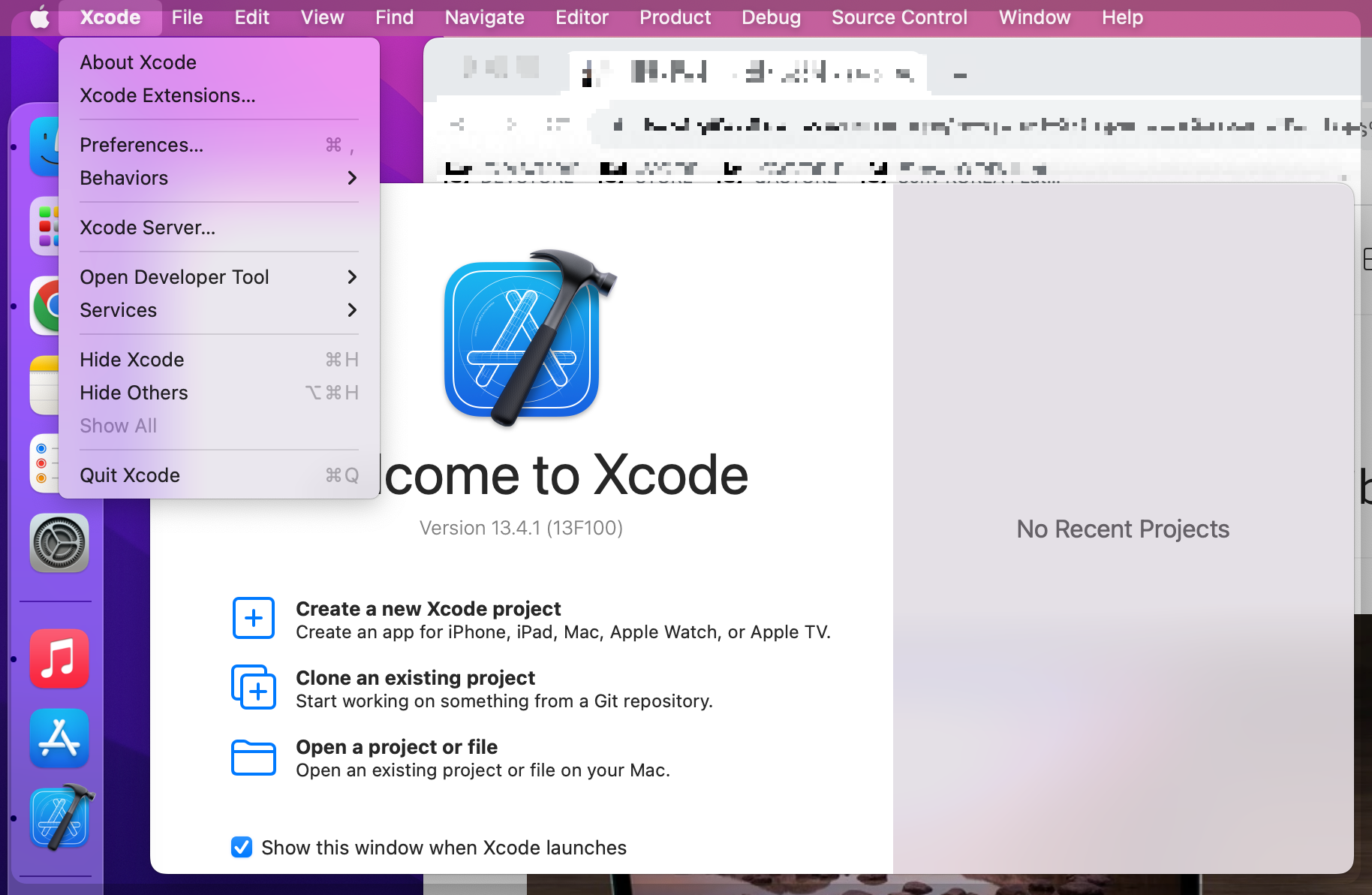
Task: Open the View menu in menu bar
Action: [323, 17]
